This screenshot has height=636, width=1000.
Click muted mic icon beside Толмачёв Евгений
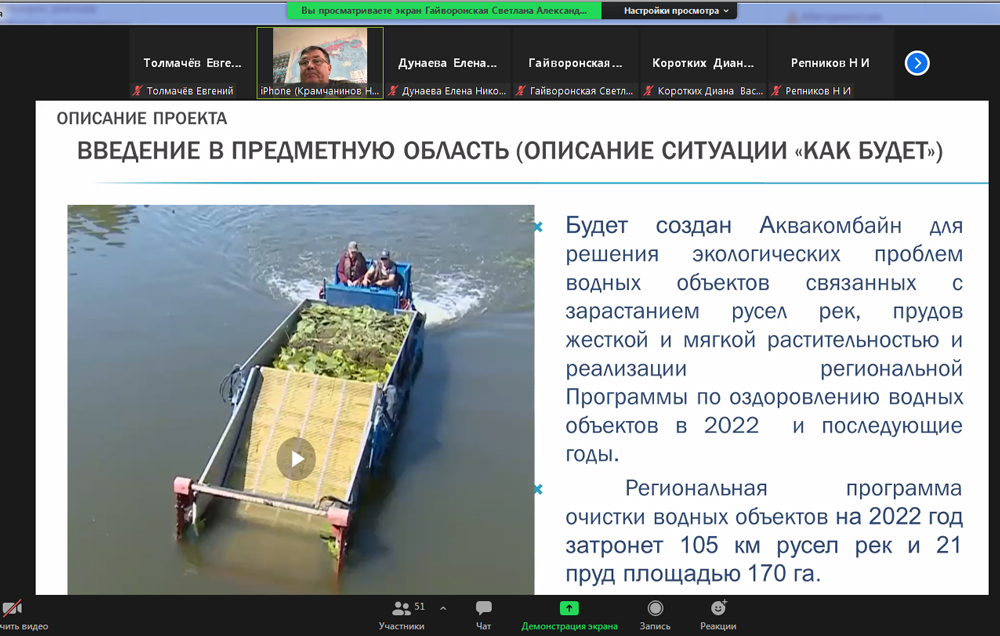pyautogui.click(x=138, y=91)
